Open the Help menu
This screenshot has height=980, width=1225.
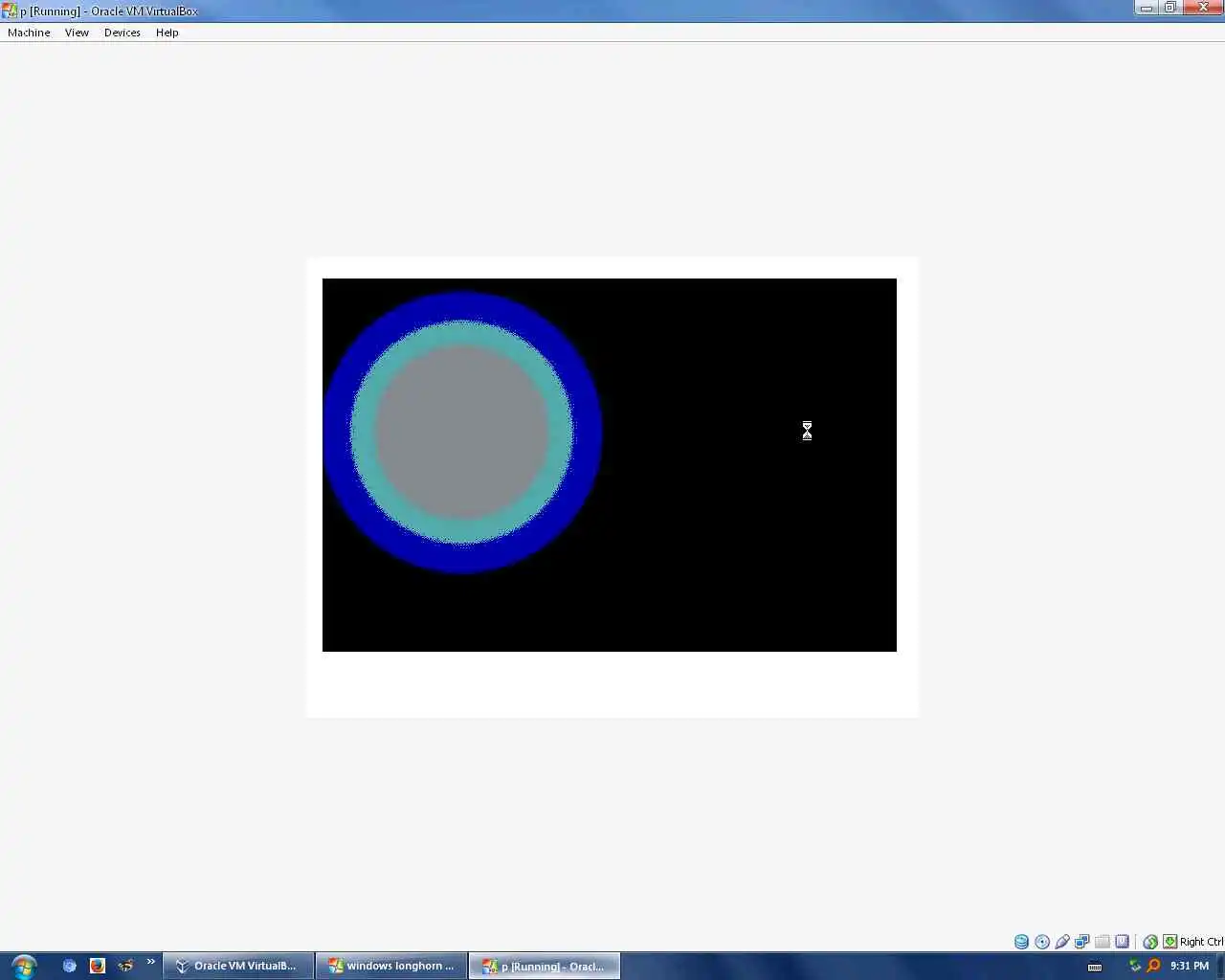[167, 33]
